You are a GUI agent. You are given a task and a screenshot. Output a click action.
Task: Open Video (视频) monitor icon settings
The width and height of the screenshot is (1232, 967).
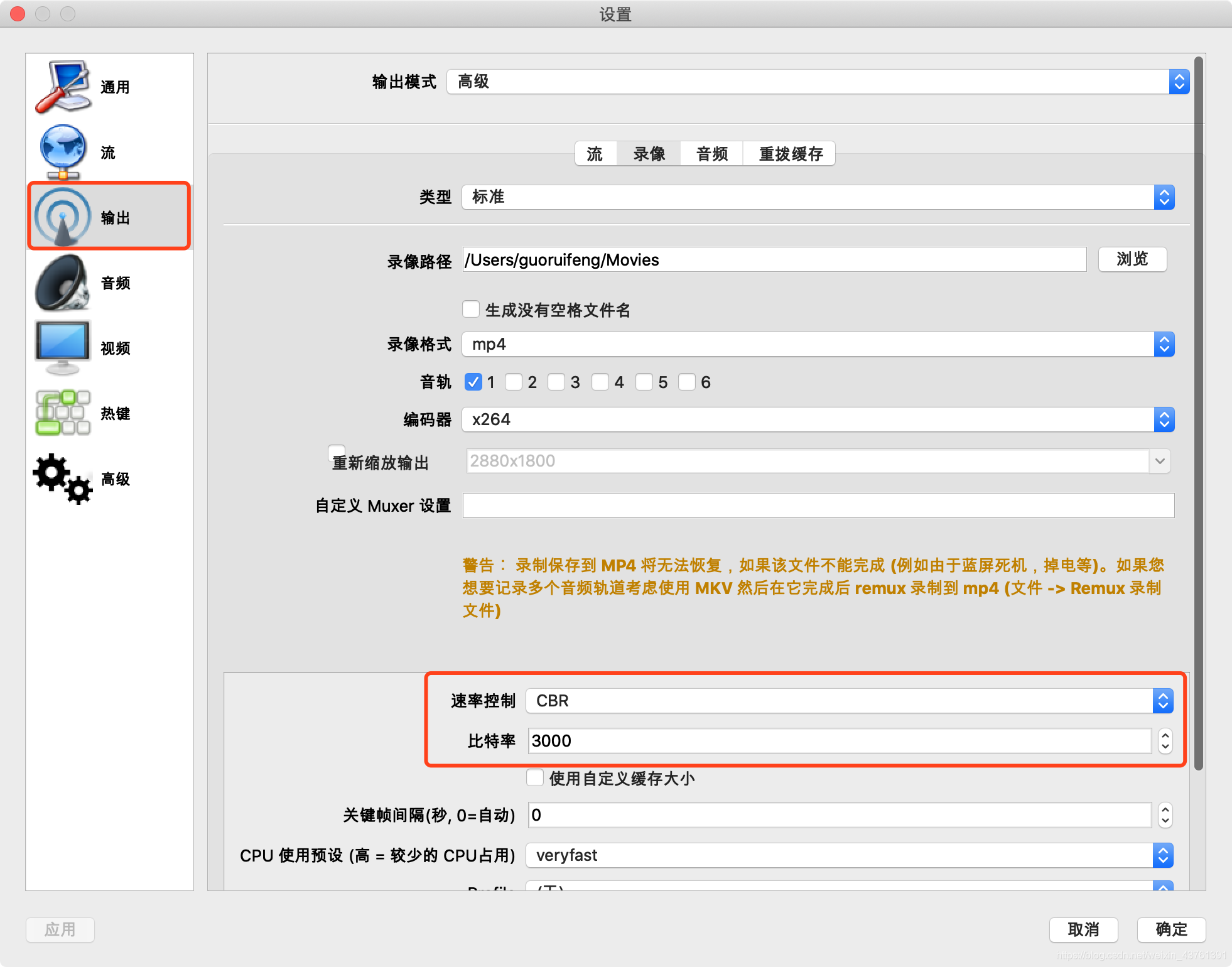[x=63, y=347]
